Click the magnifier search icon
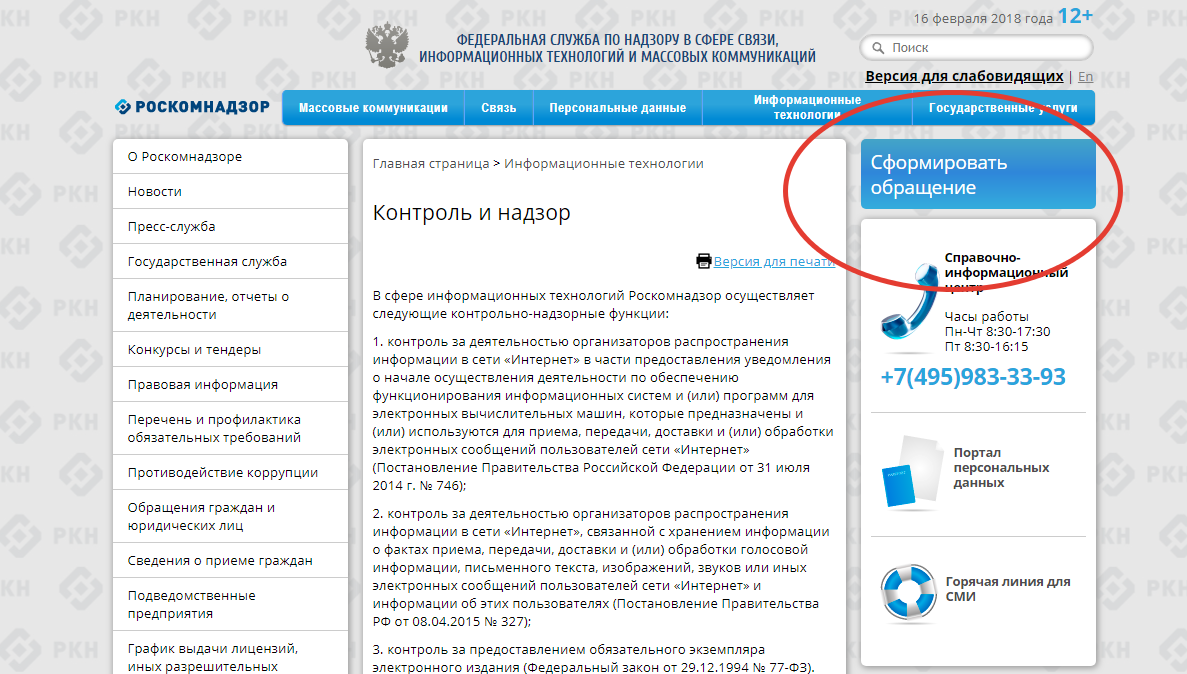The height and width of the screenshot is (674, 1187). coord(878,48)
